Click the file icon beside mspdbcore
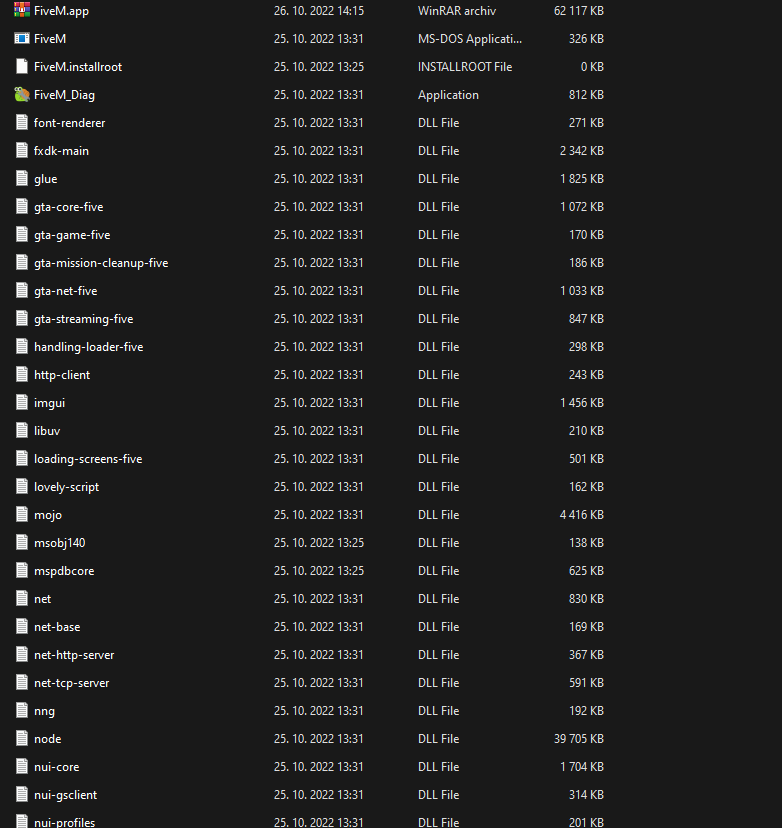782x828 pixels. pos(22,570)
